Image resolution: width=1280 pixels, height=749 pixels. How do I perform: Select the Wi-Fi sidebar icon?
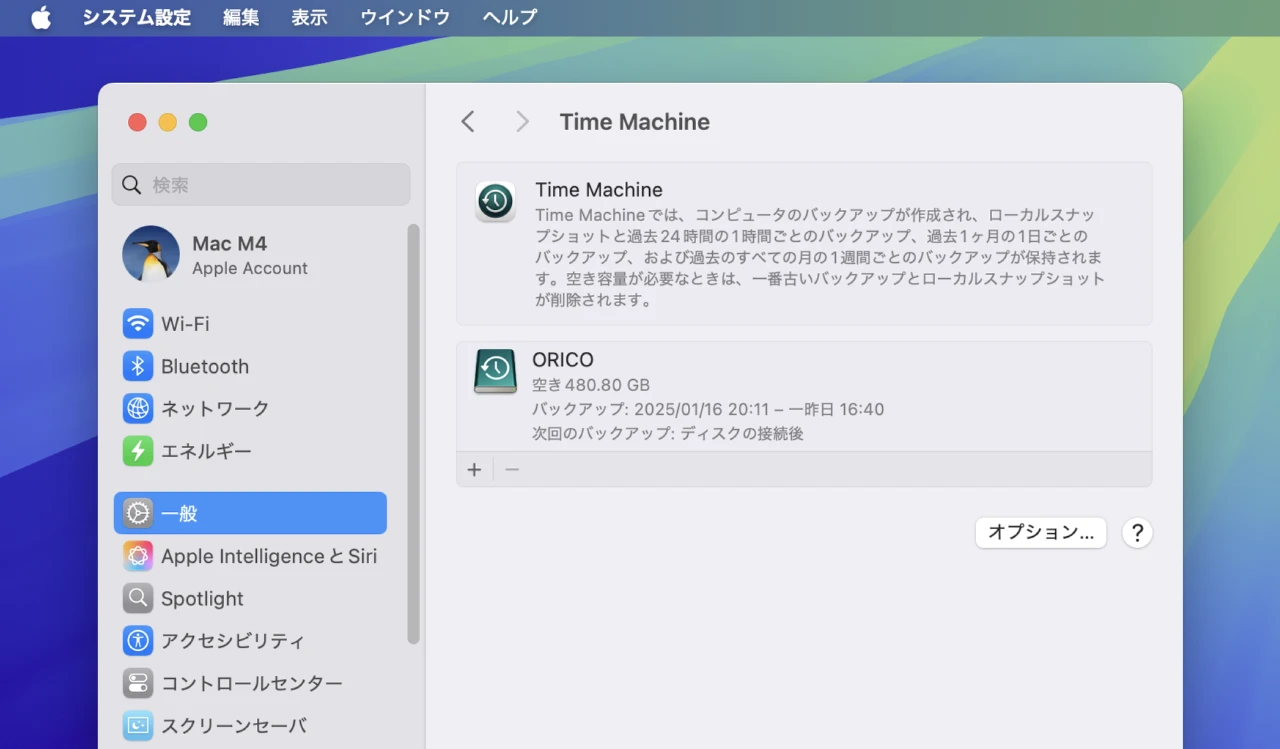pos(138,324)
